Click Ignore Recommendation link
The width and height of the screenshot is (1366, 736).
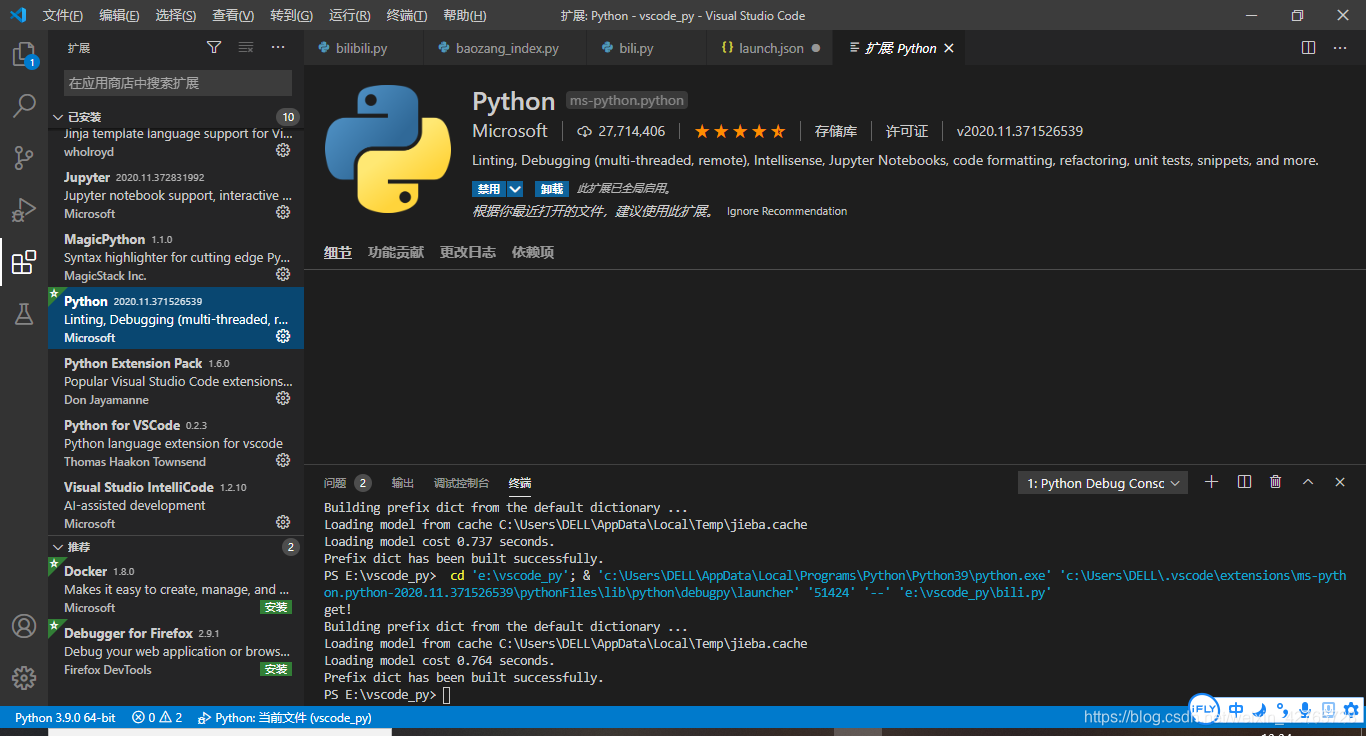787,211
